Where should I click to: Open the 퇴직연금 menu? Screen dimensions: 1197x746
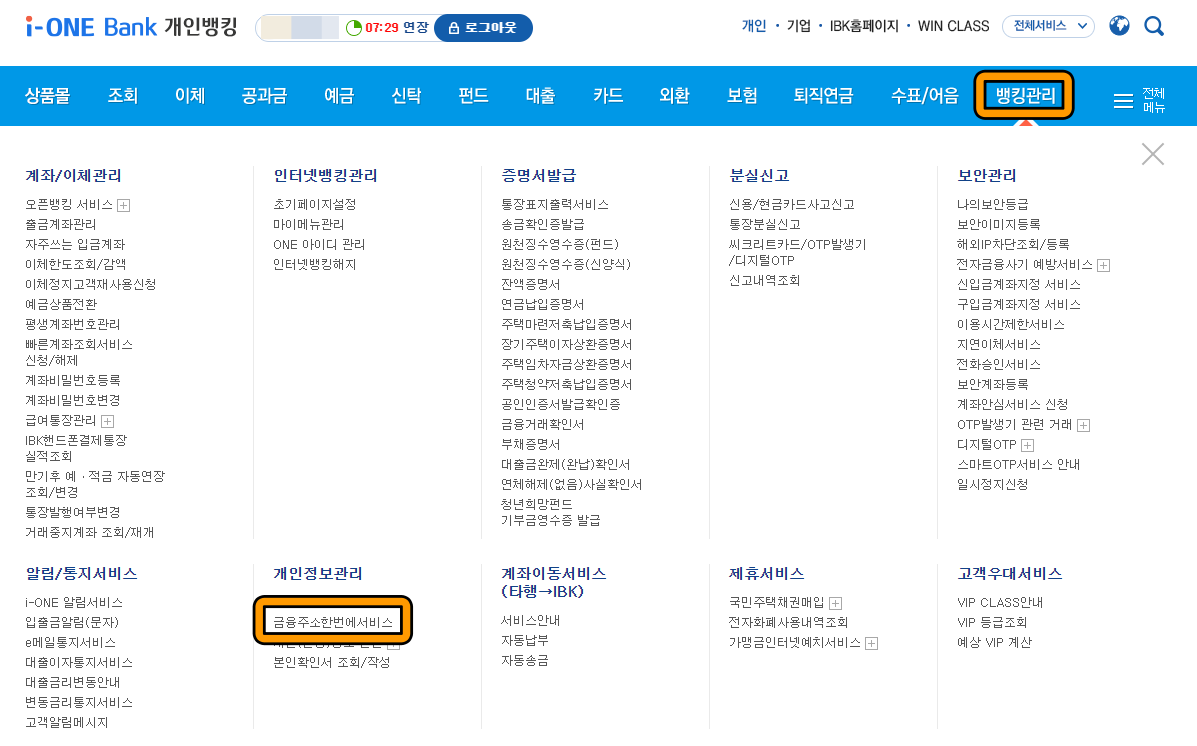click(823, 95)
